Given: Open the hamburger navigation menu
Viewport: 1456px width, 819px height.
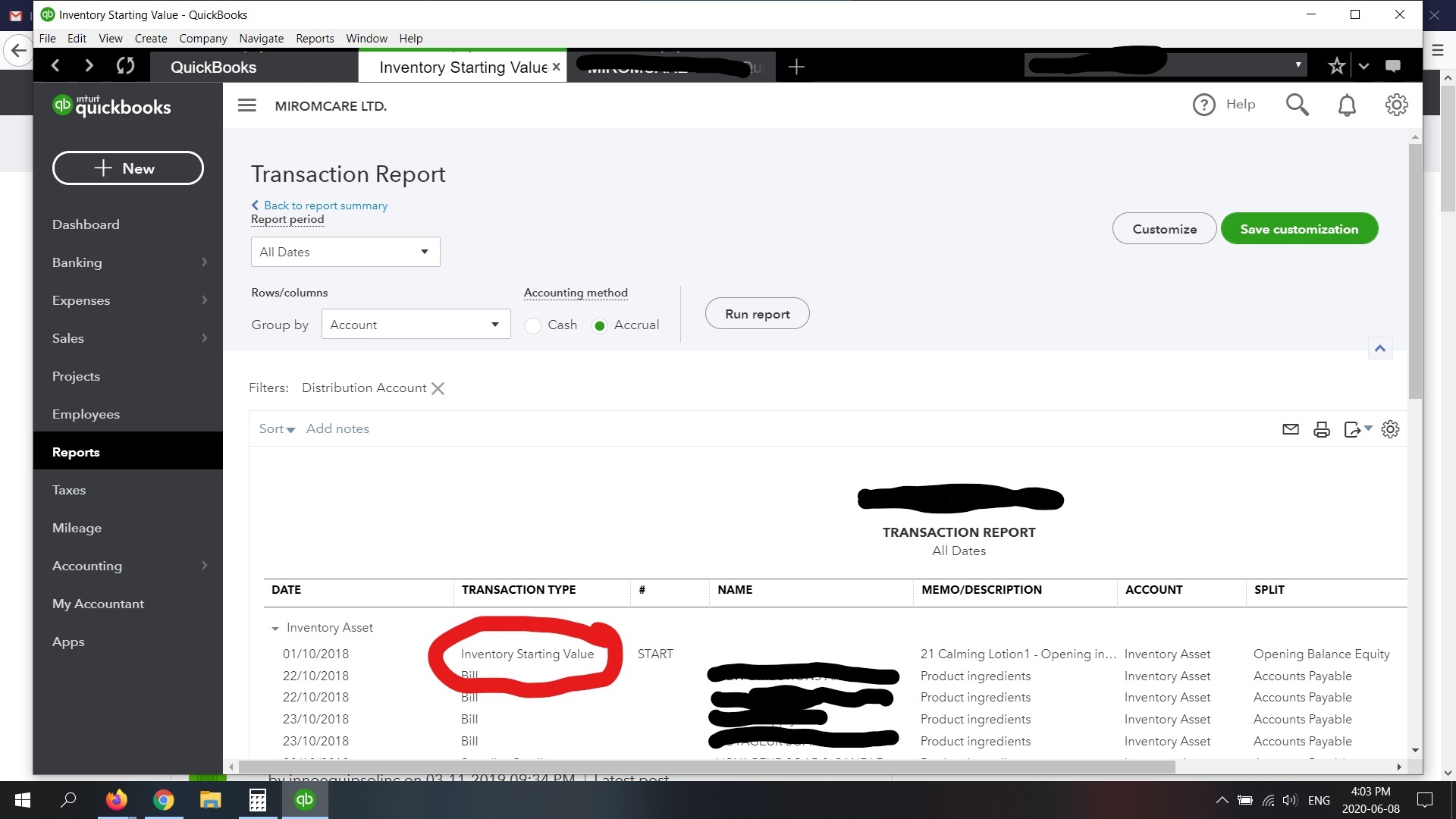Looking at the screenshot, I should pos(246,105).
